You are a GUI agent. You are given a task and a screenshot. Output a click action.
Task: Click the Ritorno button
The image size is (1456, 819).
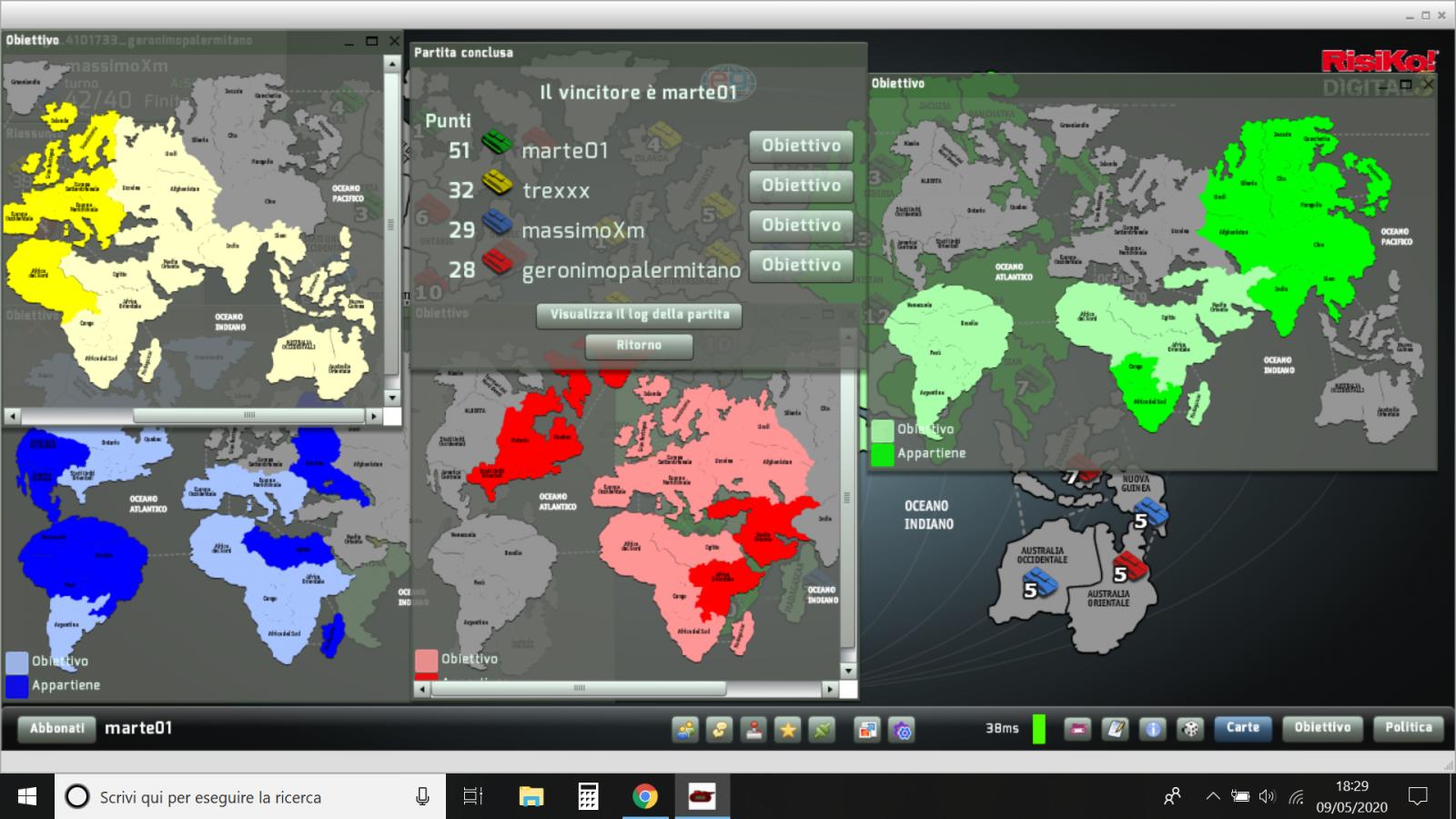pos(639,346)
